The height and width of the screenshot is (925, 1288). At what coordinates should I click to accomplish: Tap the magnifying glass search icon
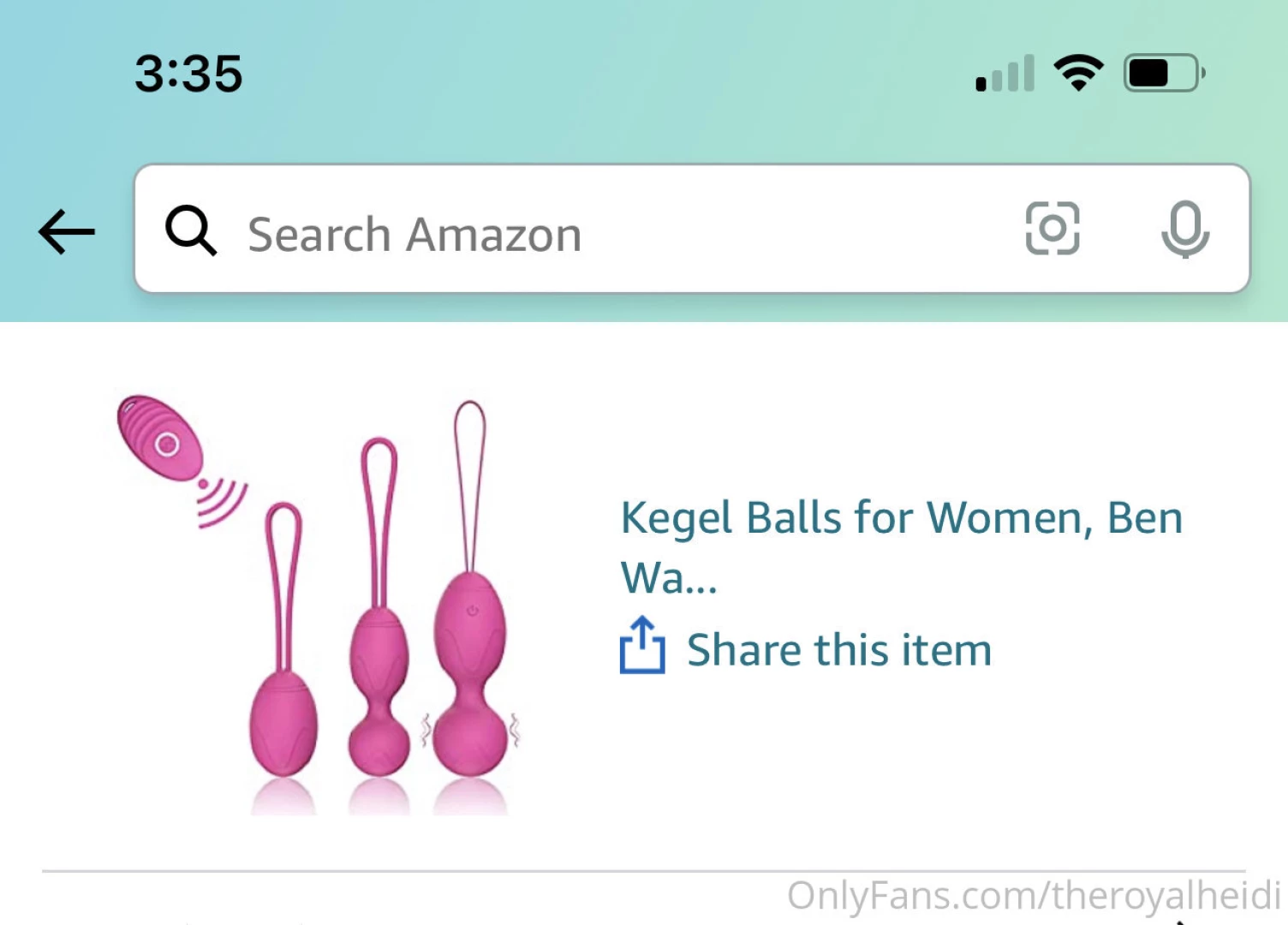[x=191, y=231]
